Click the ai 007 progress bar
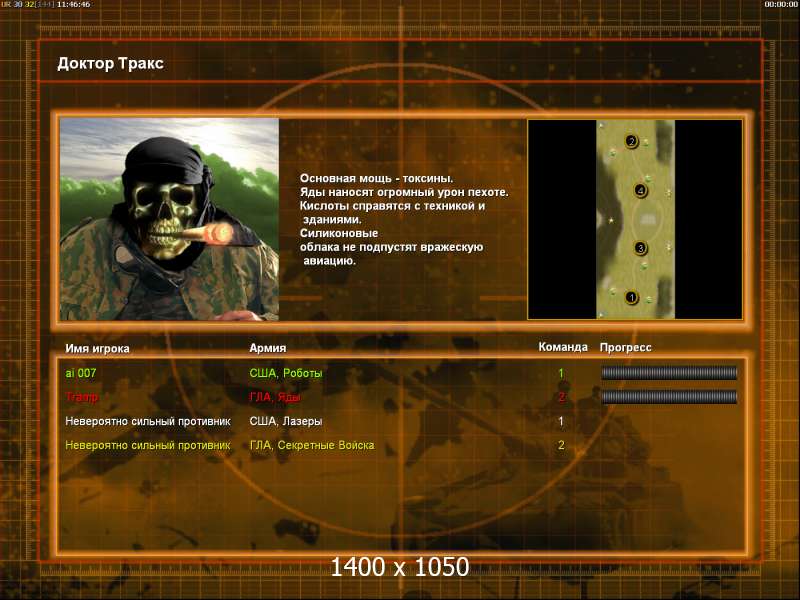Image resolution: width=800 pixels, height=600 pixels. tap(669, 373)
